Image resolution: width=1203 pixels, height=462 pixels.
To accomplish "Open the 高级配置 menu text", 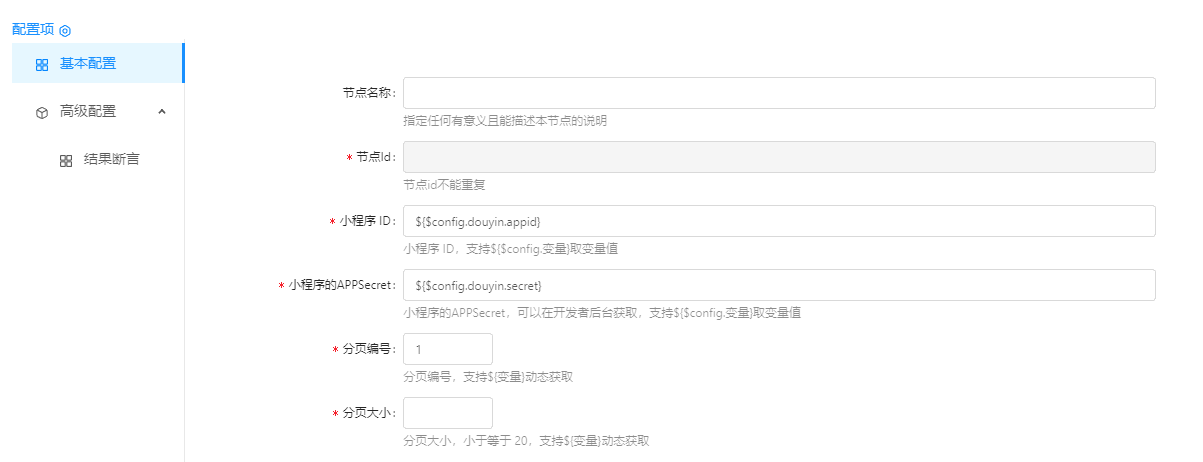I will [88, 112].
